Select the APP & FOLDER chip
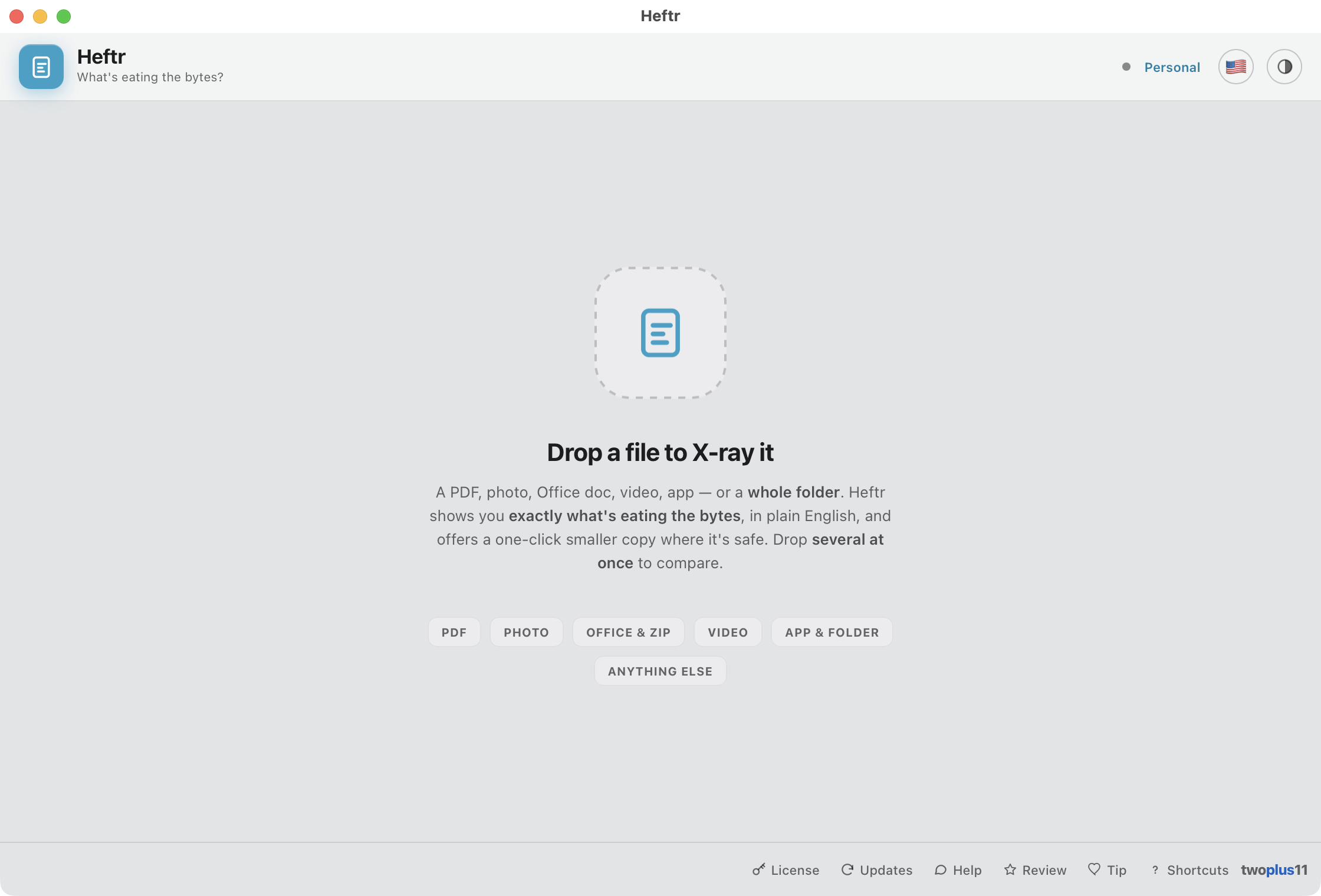The width and height of the screenshot is (1321, 896). 832,632
